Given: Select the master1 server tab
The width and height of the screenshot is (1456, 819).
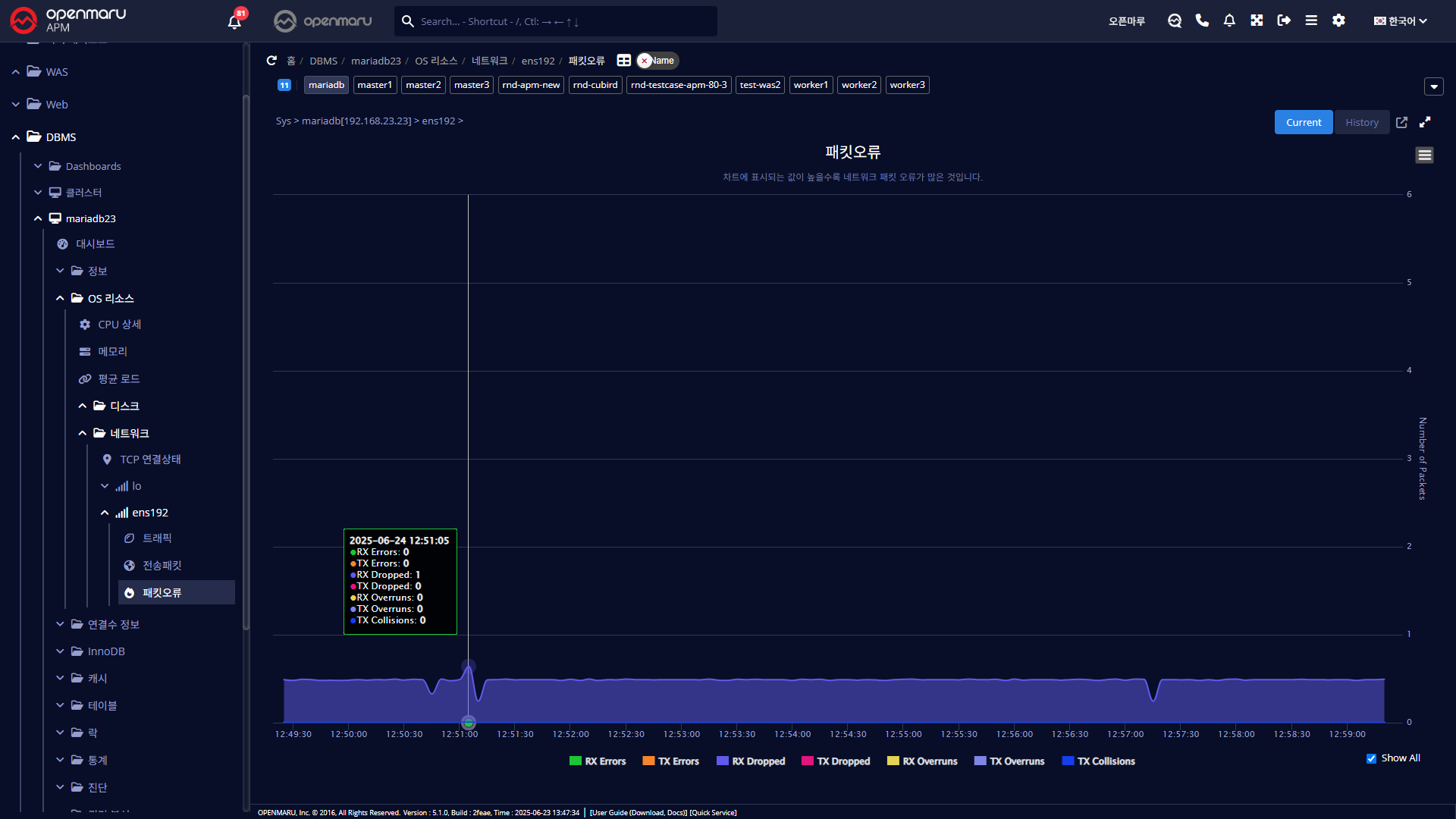Looking at the screenshot, I should (x=375, y=85).
